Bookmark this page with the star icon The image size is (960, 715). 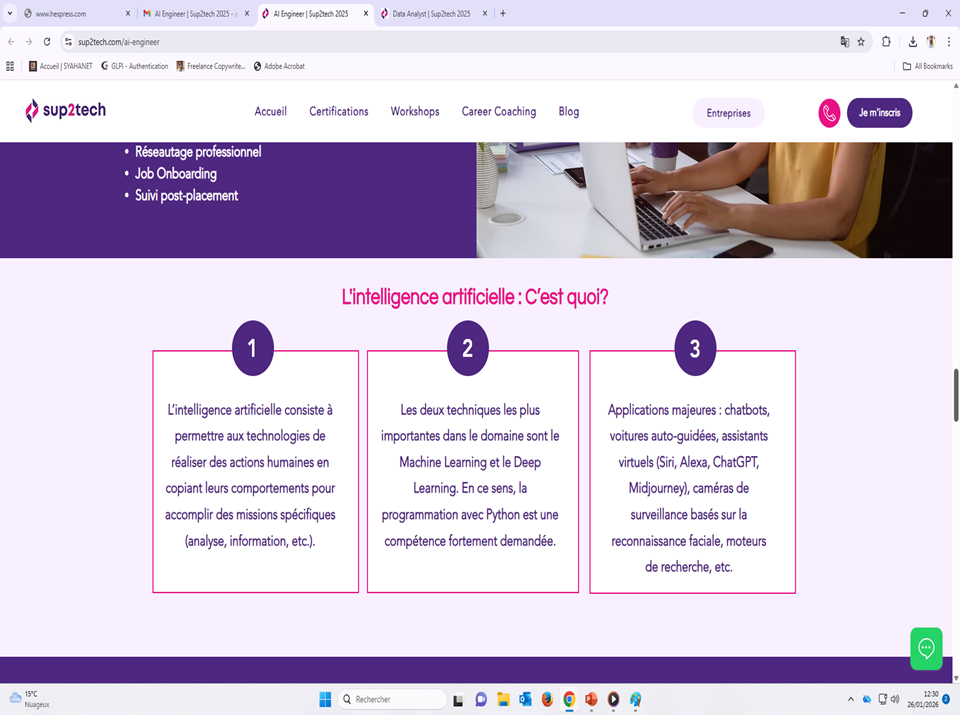861,42
